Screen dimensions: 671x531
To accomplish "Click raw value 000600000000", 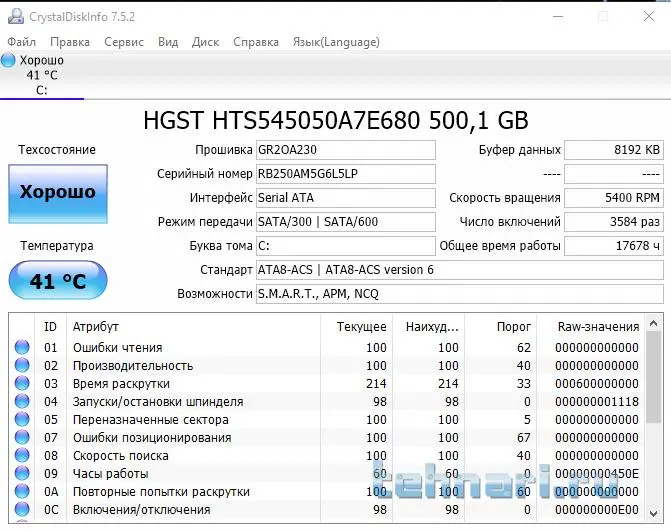I will [x=597, y=383].
